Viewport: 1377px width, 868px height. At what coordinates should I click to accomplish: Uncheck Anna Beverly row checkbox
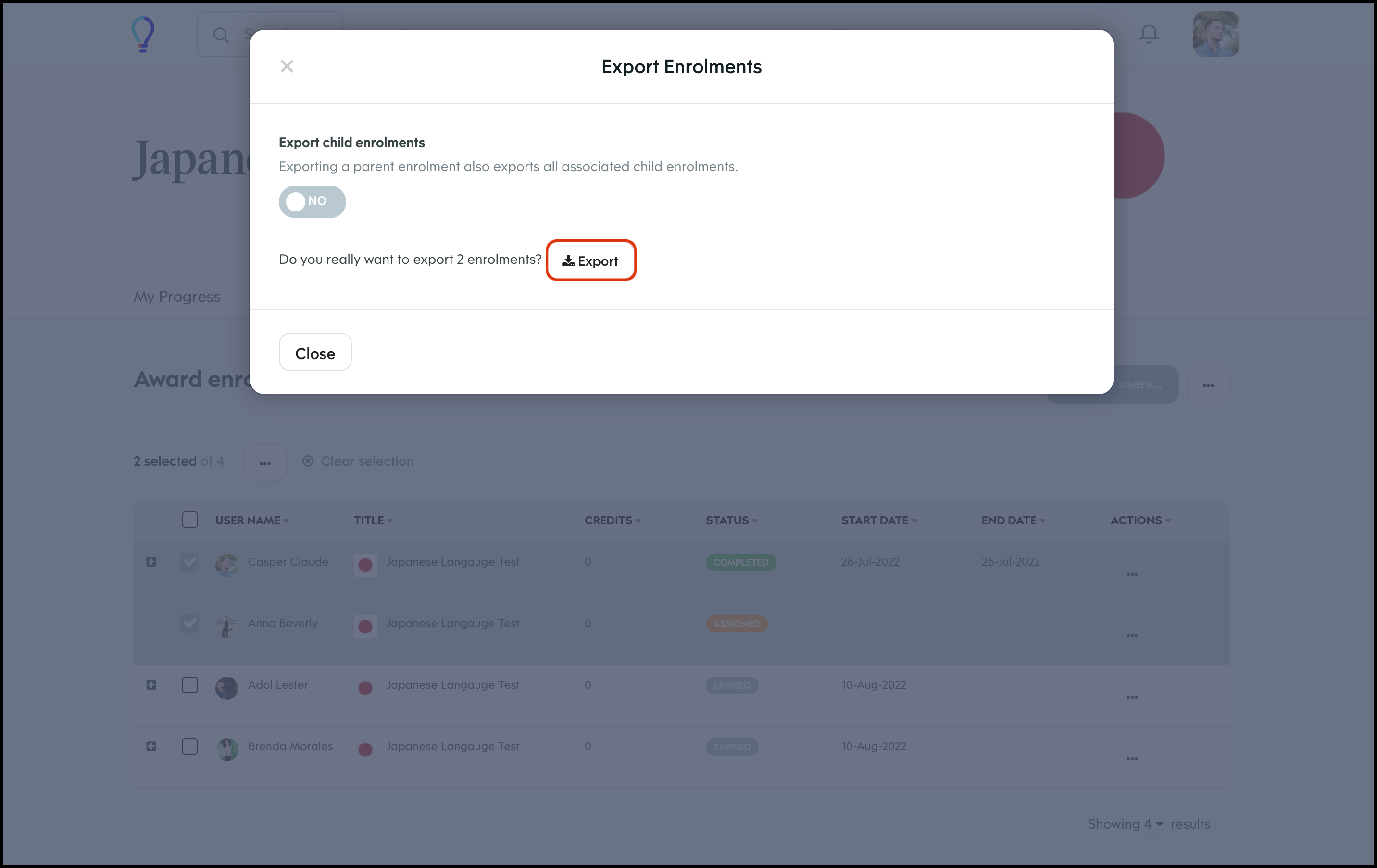pos(190,623)
